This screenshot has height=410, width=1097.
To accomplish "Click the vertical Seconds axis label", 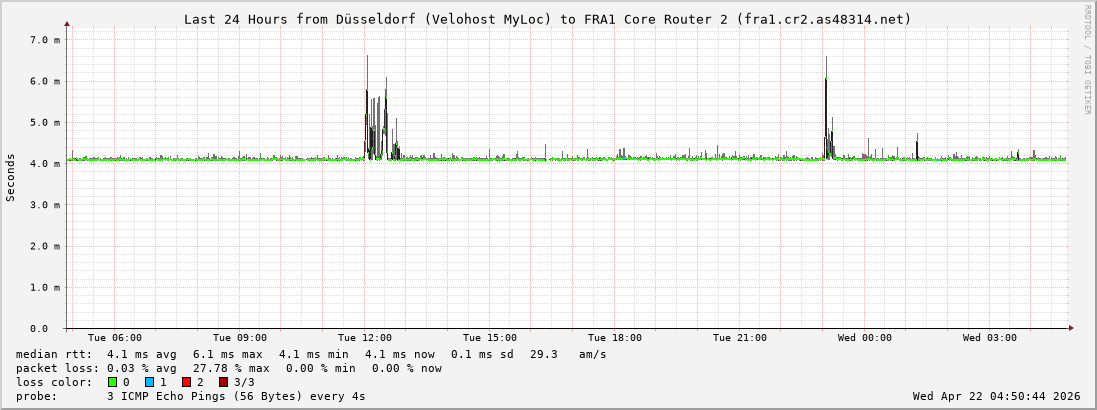I will point(11,177).
